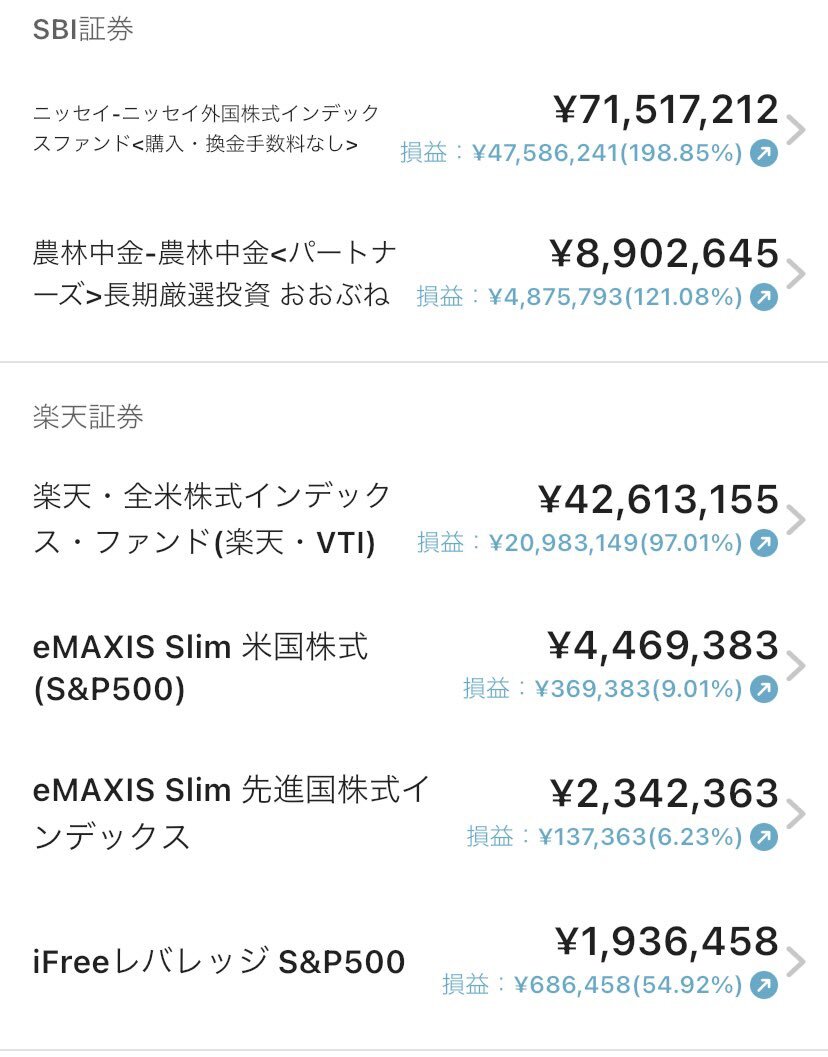Tap the blue arrow icon beside ¥47,586,241 profit
The width and height of the screenshot is (828, 1057).
[764, 153]
